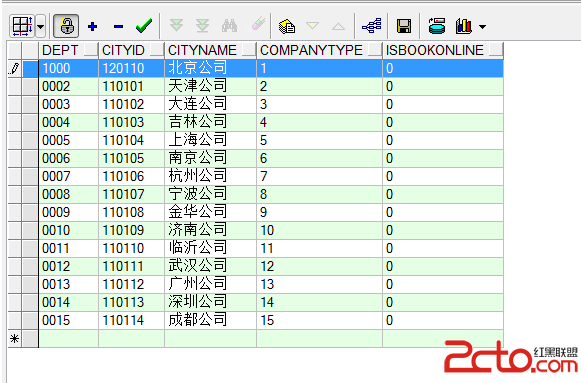
Task: Click the CITYID column header
Action: pyautogui.click(x=132, y=50)
